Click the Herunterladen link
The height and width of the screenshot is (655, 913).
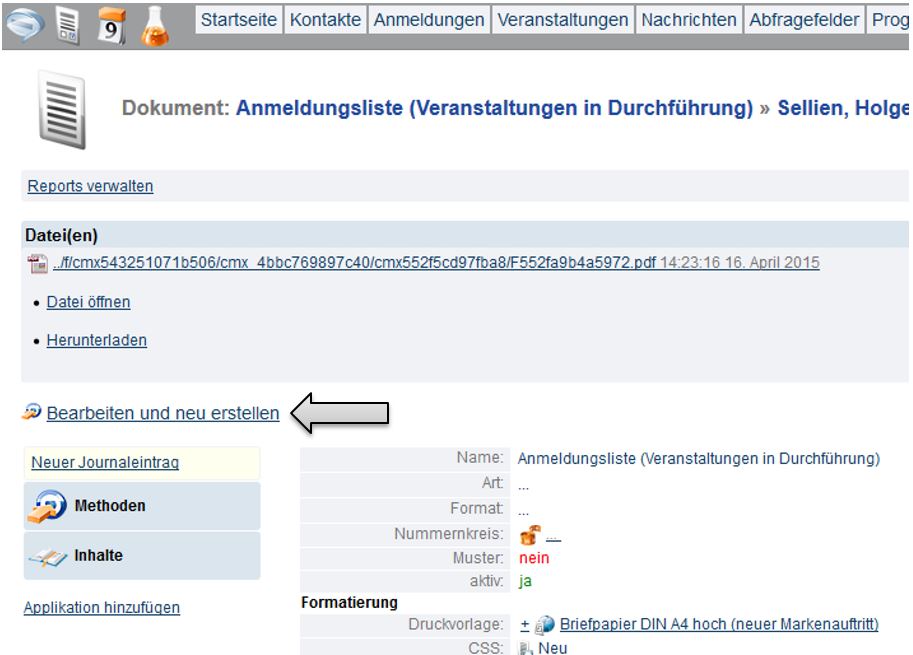point(96,341)
